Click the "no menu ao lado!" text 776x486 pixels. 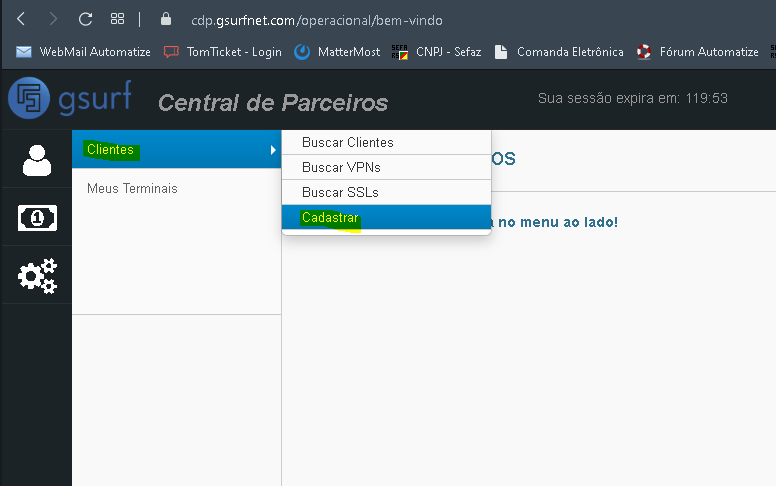point(558,222)
